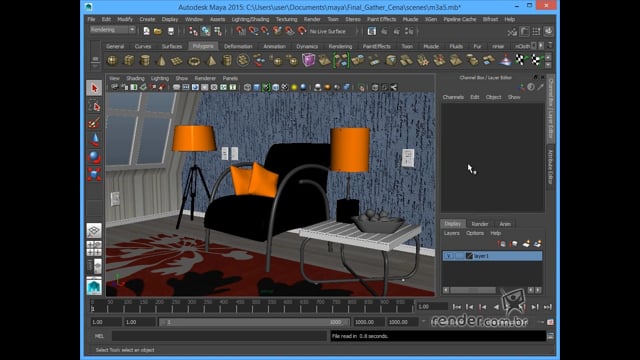Create a polygon torus from shelf
This screenshot has height=360, width=640.
tap(194, 61)
